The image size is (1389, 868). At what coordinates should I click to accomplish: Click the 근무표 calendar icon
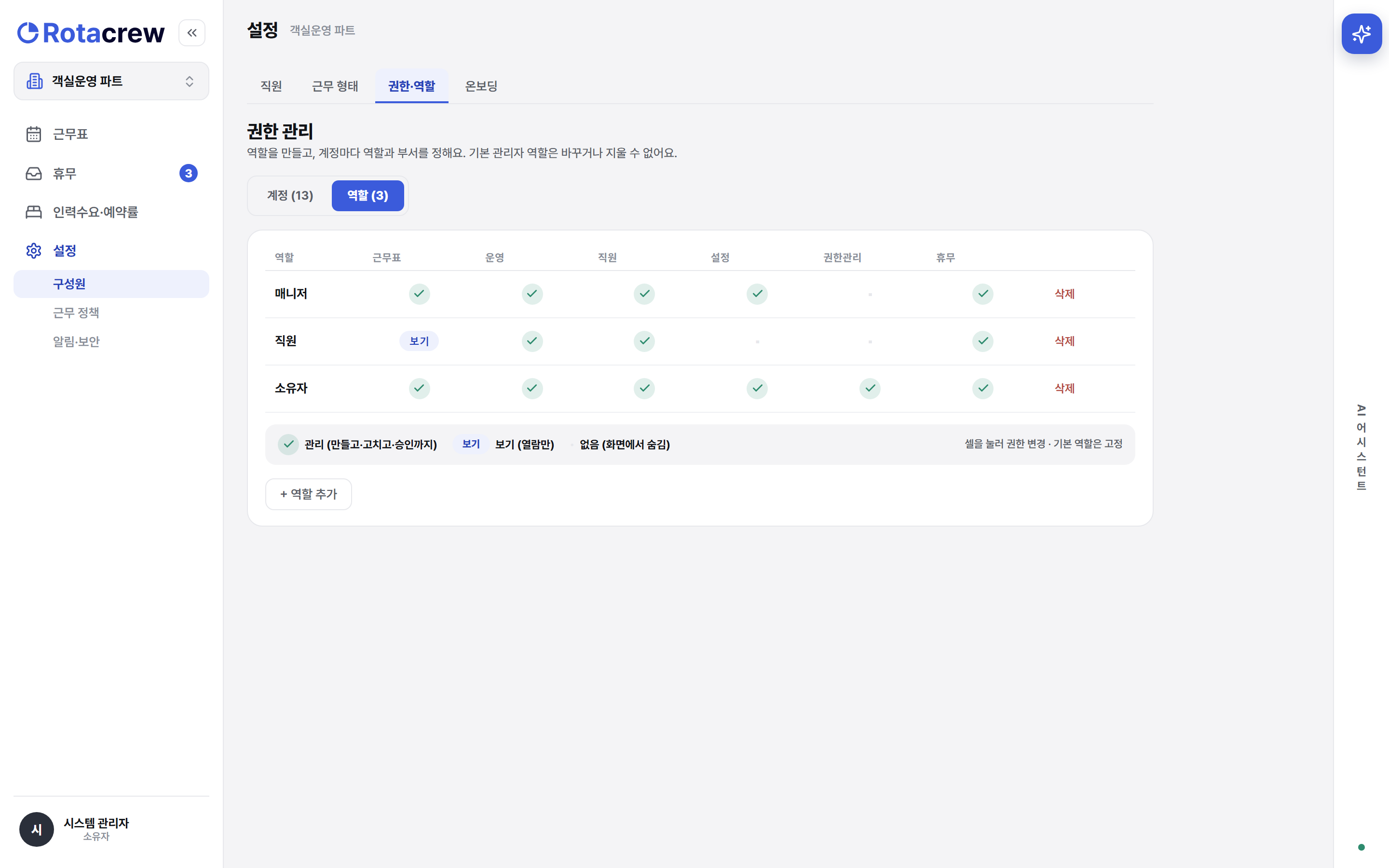point(34,134)
